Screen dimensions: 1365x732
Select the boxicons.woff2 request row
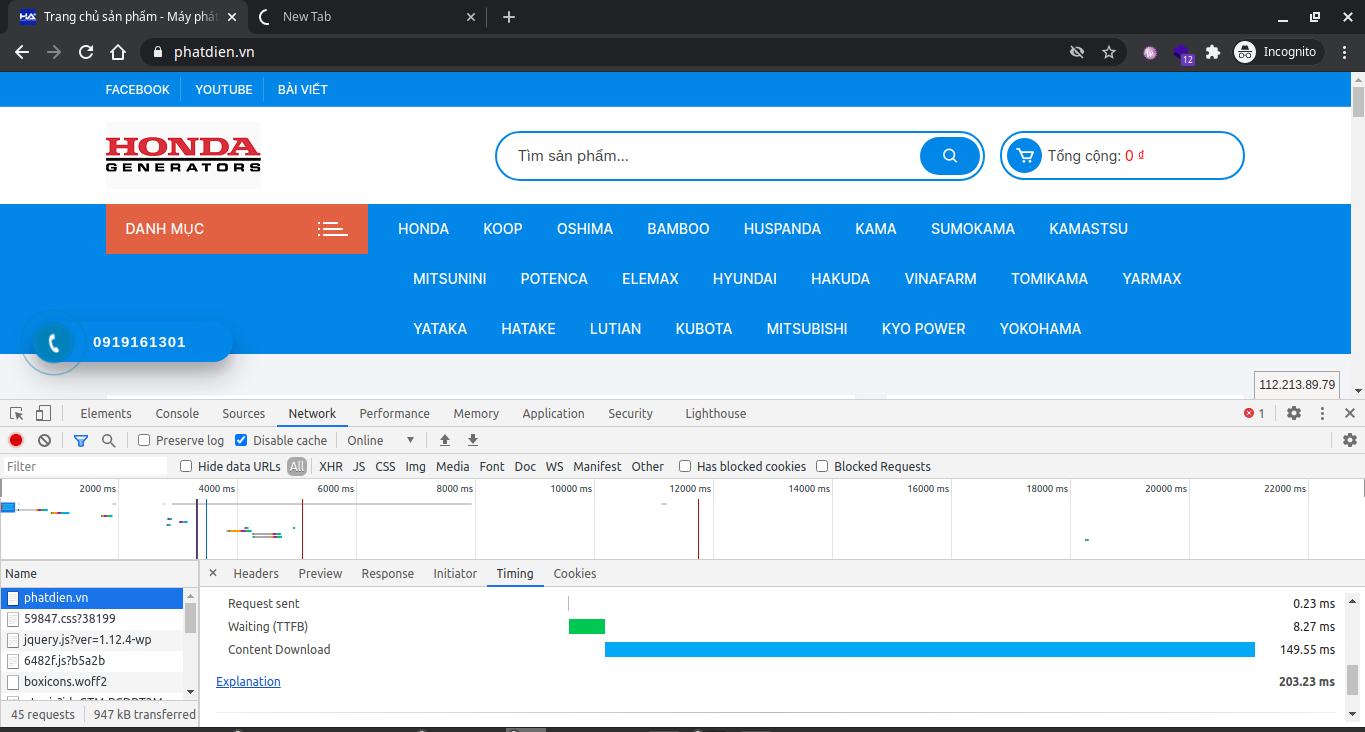[92, 682]
